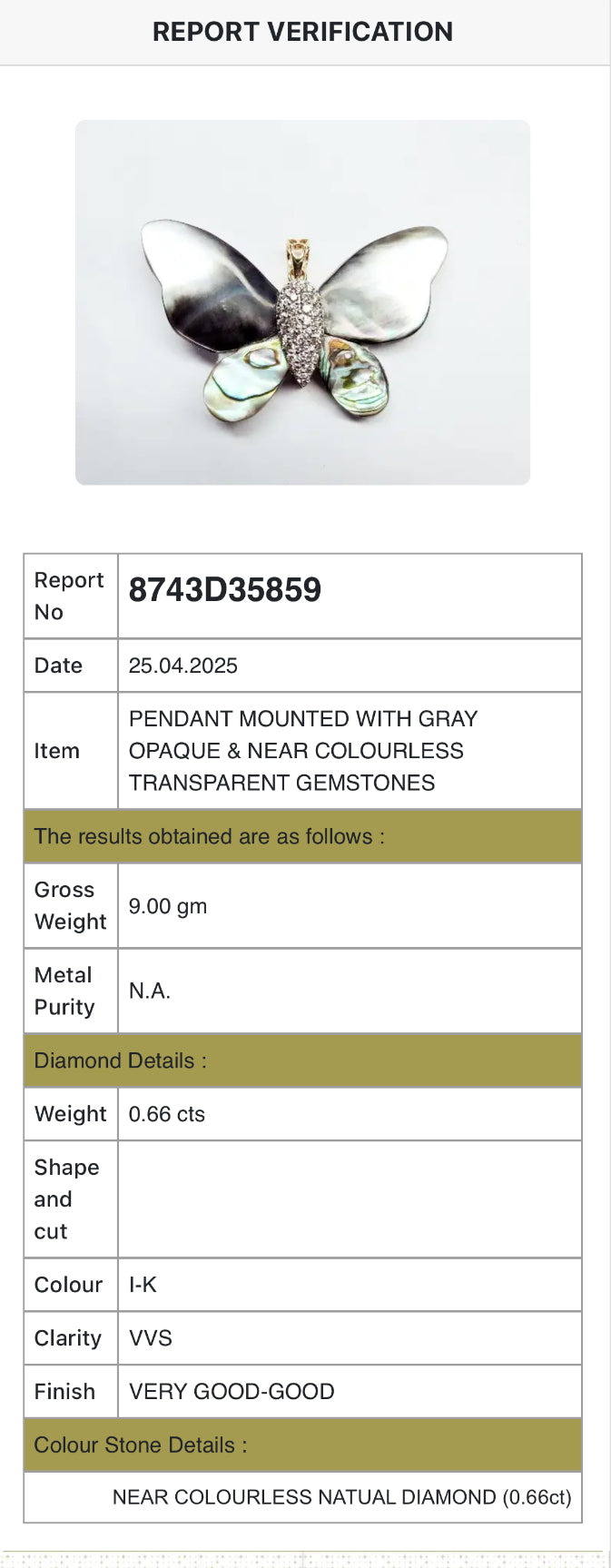
Task: Click the Diamond Details section header
Action: click(x=121, y=1060)
